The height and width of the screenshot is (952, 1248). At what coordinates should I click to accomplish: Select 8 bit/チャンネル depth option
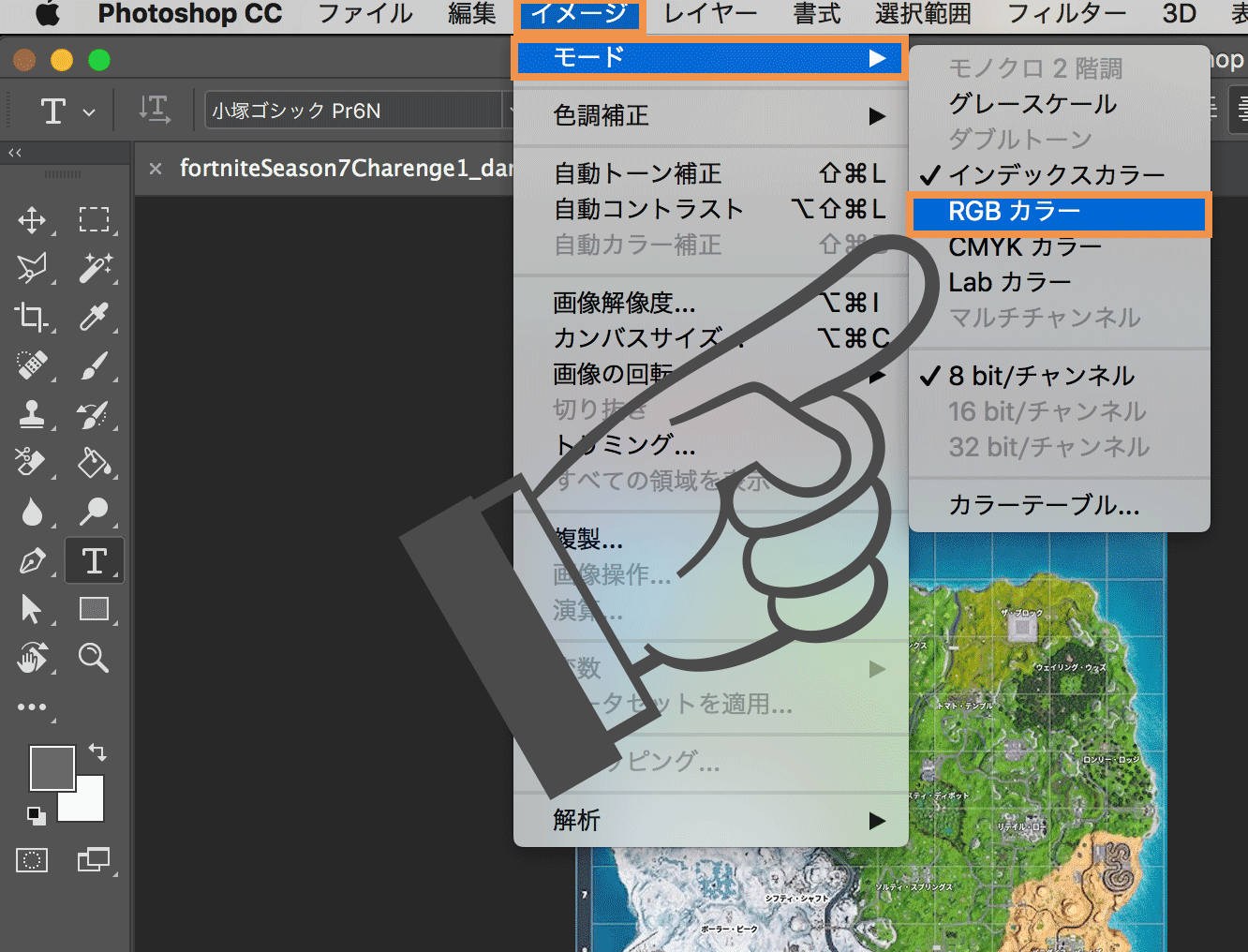pos(1060,377)
